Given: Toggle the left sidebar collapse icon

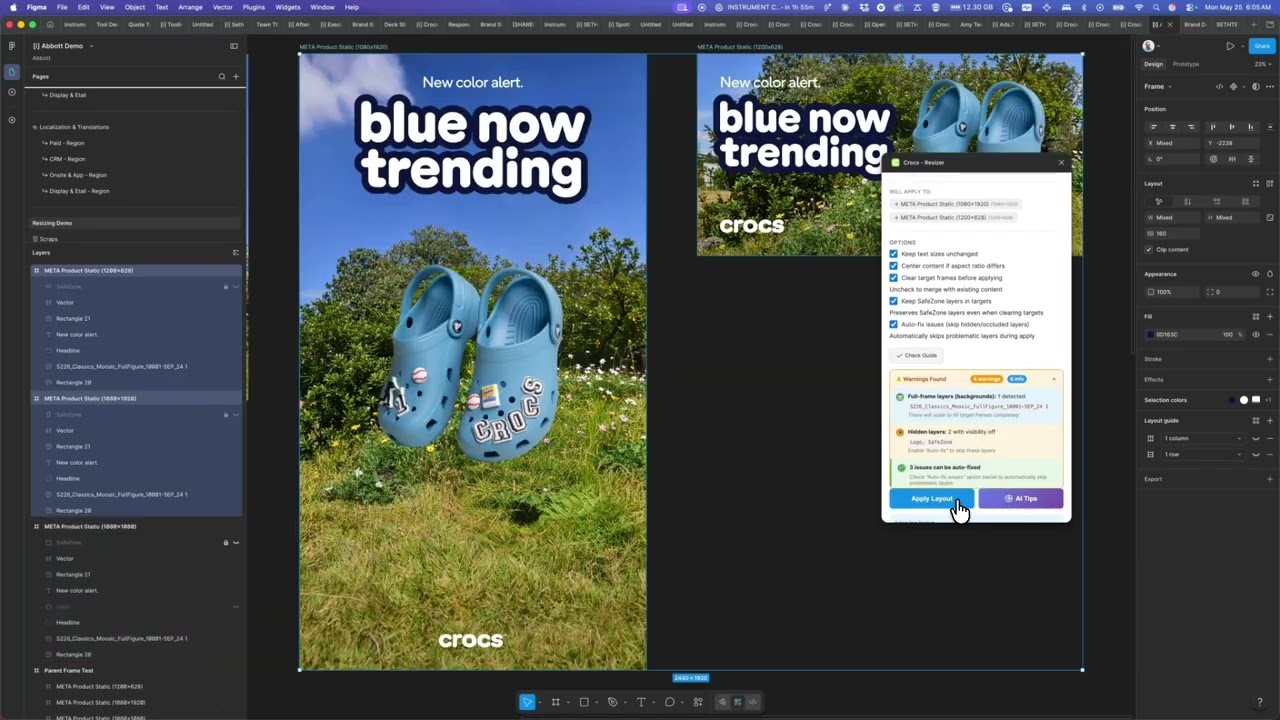Looking at the screenshot, I should [234, 46].
